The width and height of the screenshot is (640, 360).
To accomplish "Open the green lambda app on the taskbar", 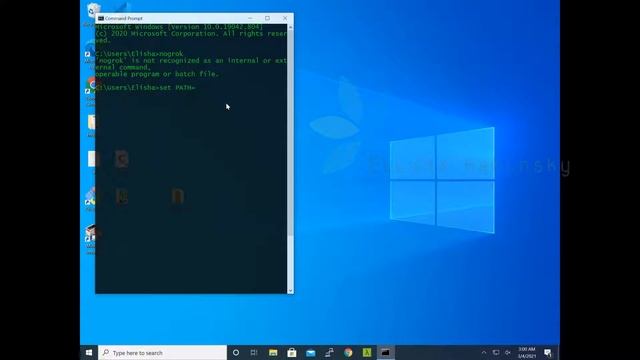I will tap(367, 353).
